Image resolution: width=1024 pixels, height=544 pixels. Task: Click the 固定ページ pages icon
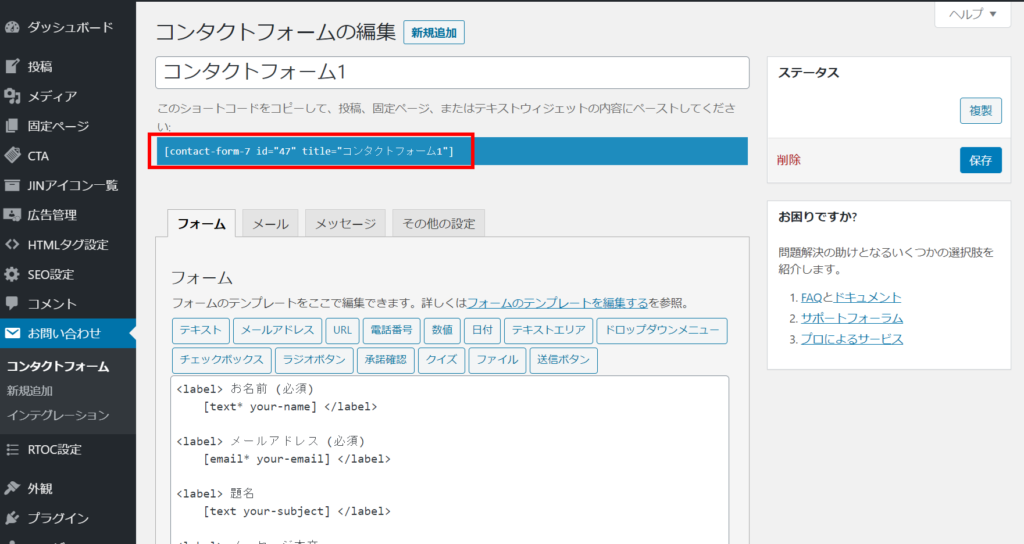[12, 125]
